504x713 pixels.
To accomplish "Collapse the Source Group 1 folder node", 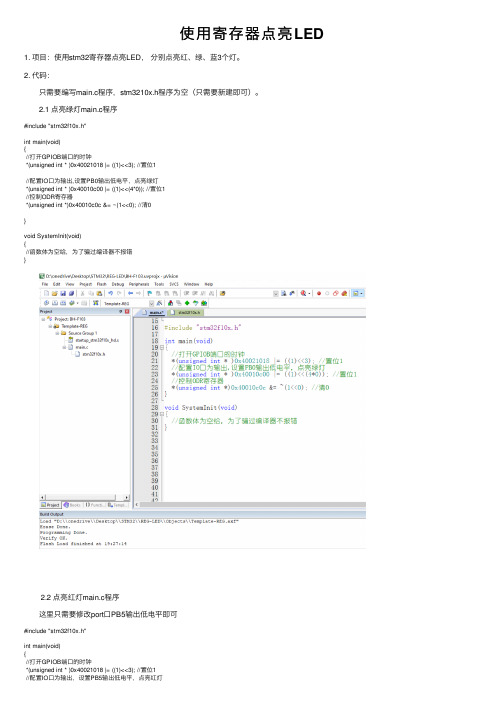I will (x=57, y=333).
